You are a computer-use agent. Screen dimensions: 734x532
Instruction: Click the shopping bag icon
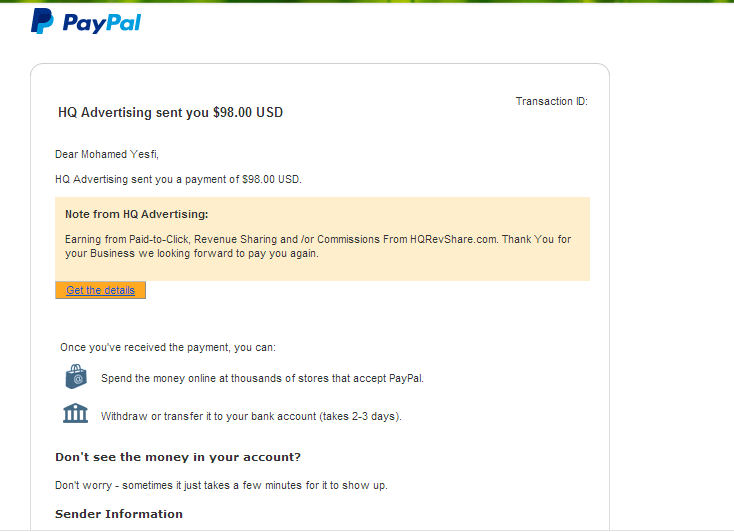pyautogui.click(x=76, y=377)
